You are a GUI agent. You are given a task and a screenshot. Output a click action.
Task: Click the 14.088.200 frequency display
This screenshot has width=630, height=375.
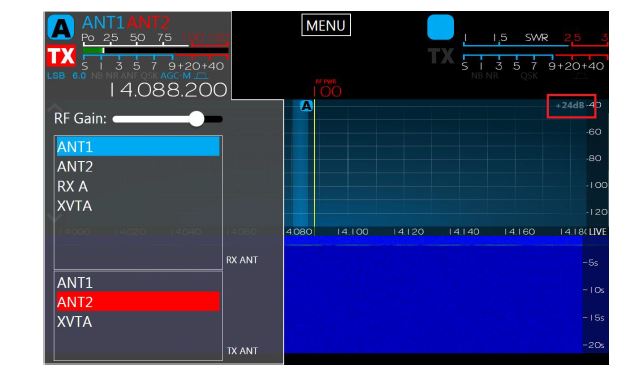click(168, 90)
